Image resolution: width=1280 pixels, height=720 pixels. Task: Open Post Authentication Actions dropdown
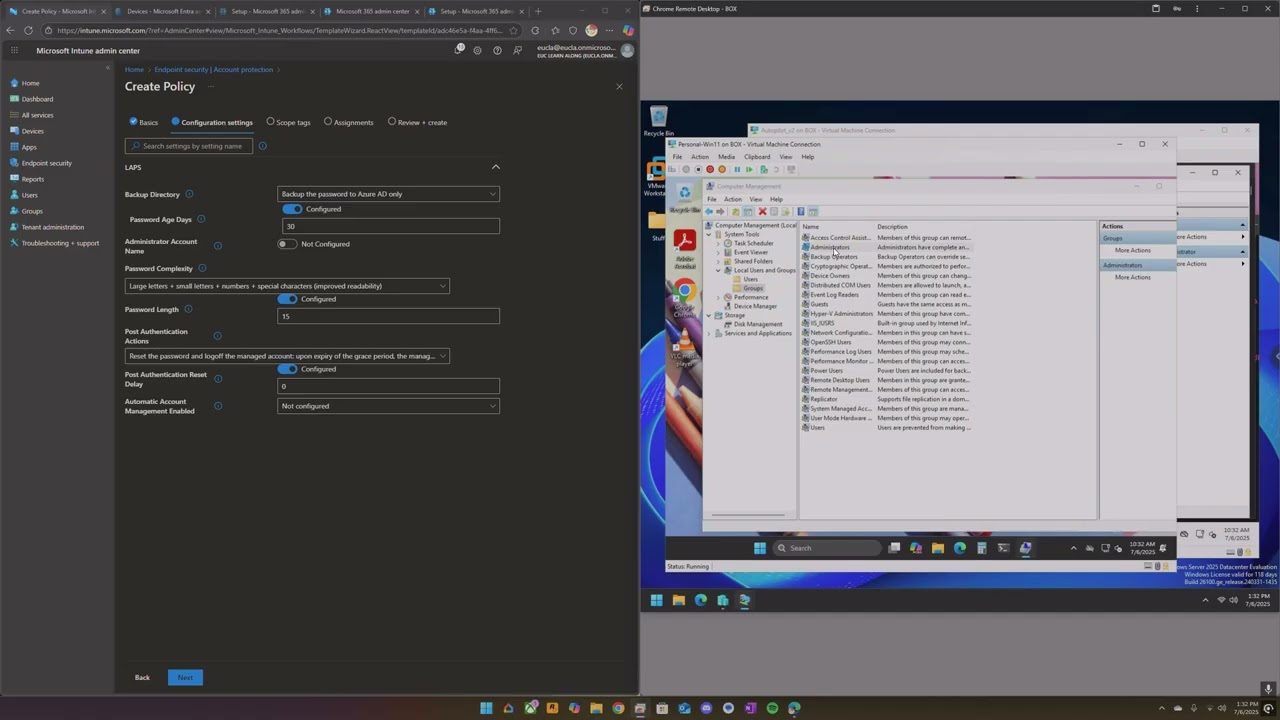(x=287, y=356)
